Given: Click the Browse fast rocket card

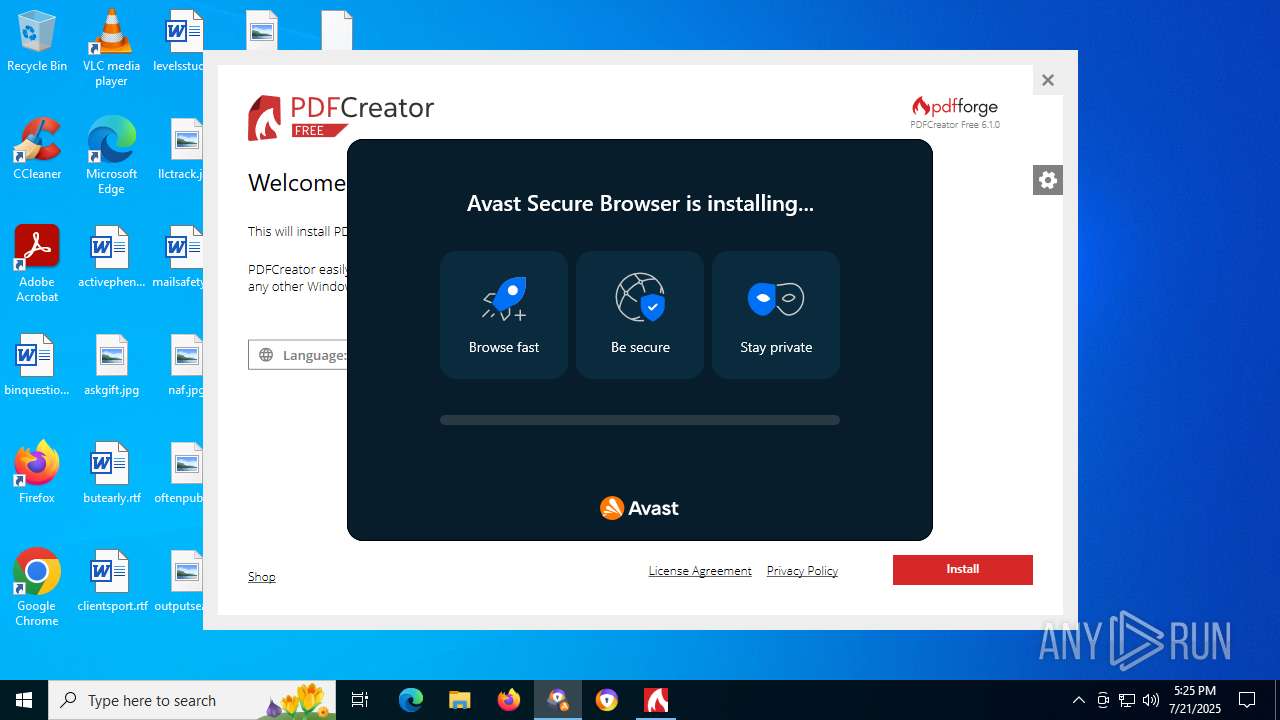Looking at the screenshot, I should (x=504, y=315).
